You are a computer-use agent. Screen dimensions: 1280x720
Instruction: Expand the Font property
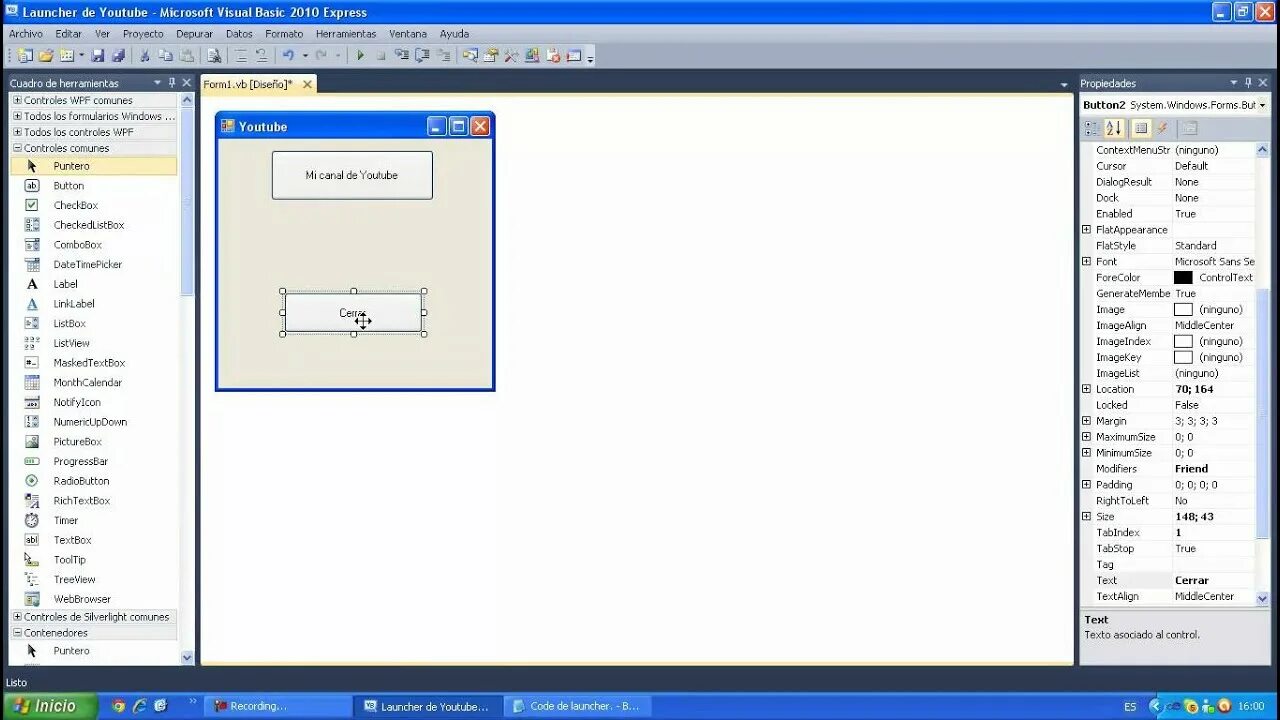point(1087,262)
